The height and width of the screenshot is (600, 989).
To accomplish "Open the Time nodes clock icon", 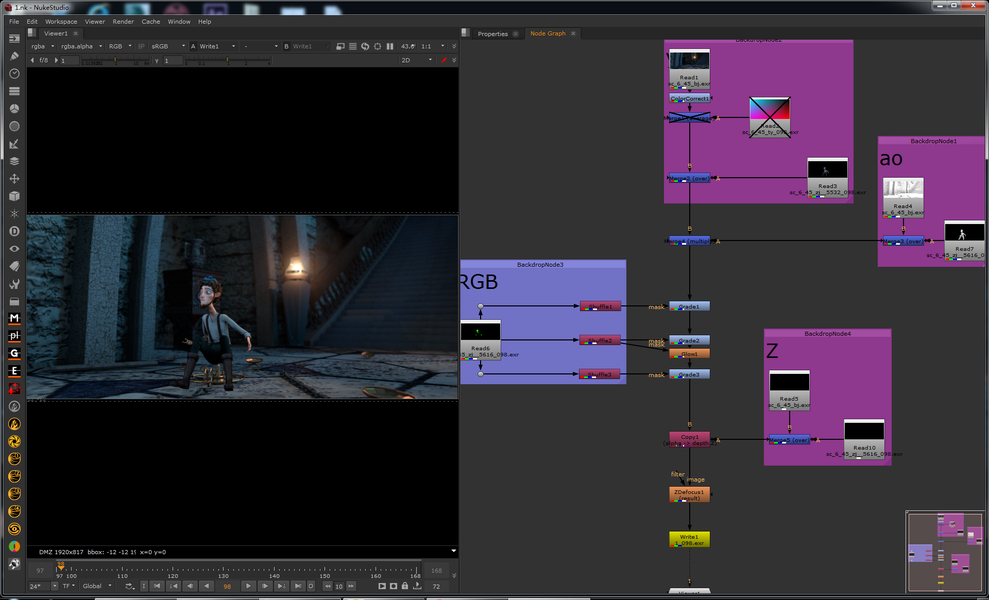I will (14, 73).
